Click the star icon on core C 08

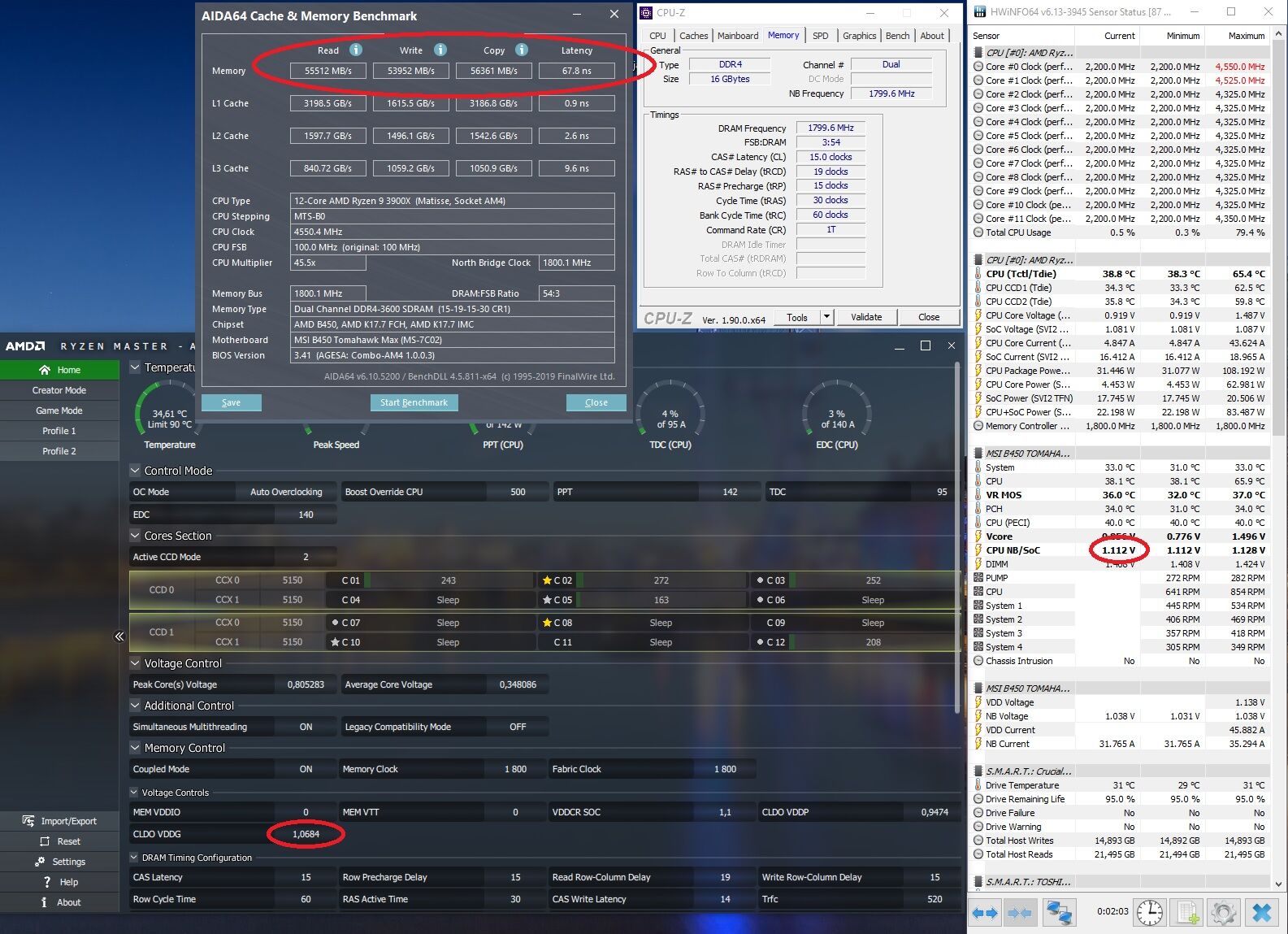coord(547,623)
